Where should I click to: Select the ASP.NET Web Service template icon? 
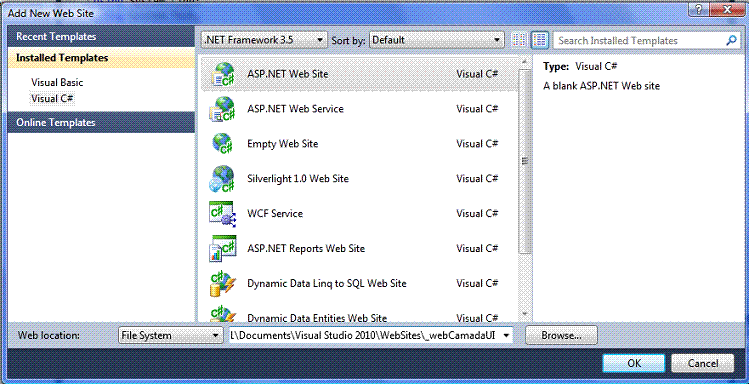pos(222,109)
